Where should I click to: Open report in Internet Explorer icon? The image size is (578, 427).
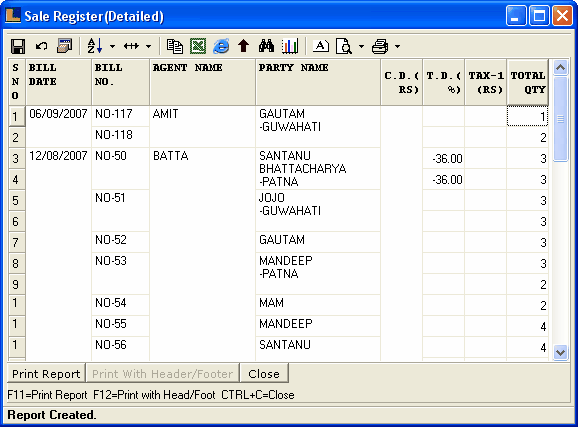221,46
